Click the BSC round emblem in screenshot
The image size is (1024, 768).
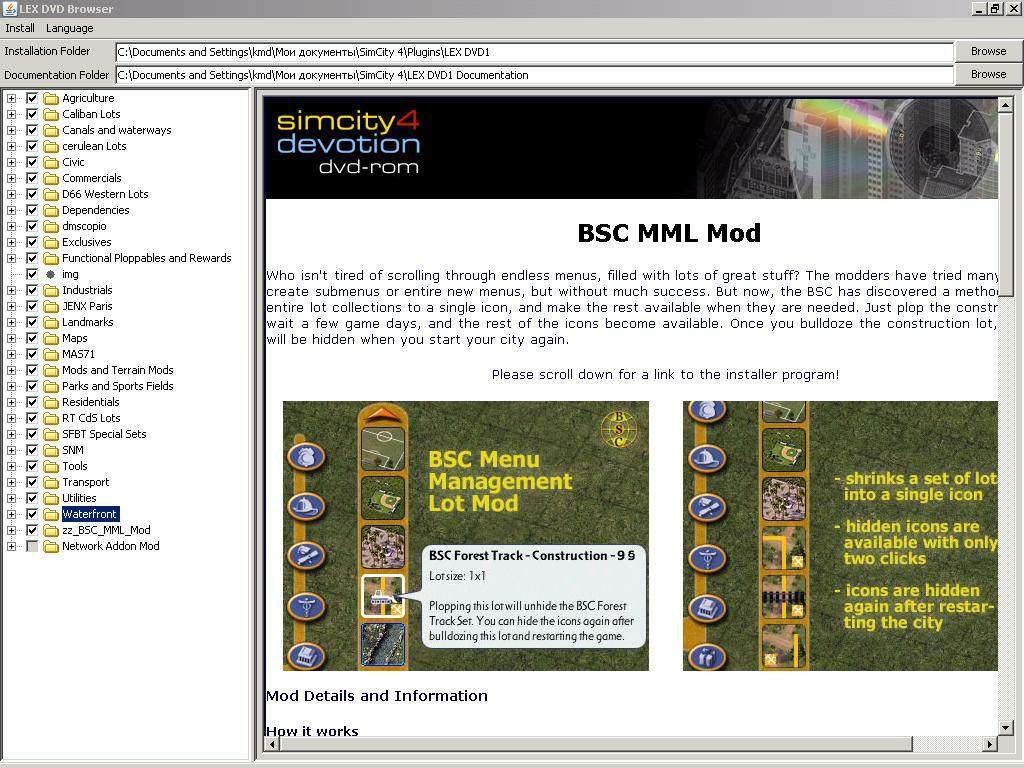(619, 429)
